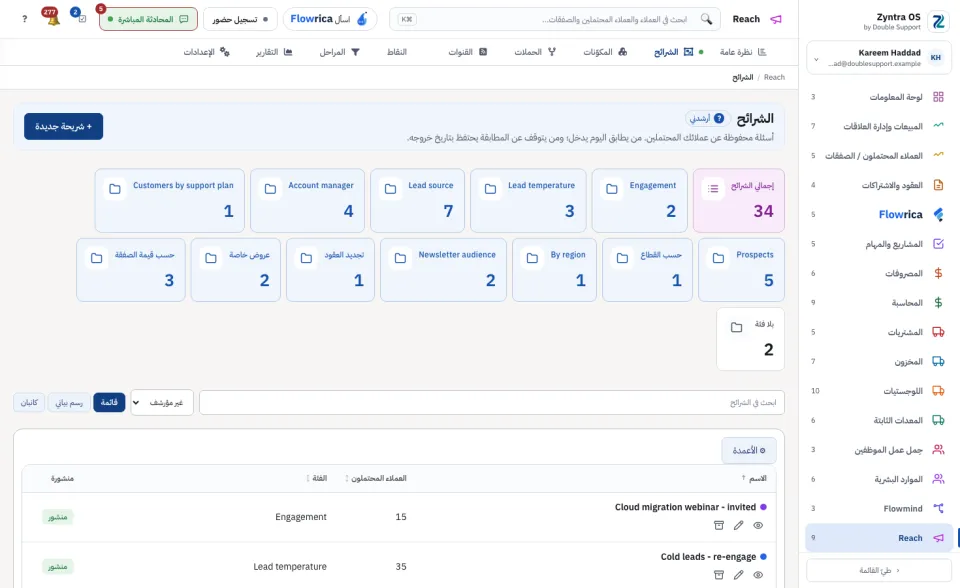Sort by category column الفئة
This screenshot has height=588, width=960.
point(317,478)
